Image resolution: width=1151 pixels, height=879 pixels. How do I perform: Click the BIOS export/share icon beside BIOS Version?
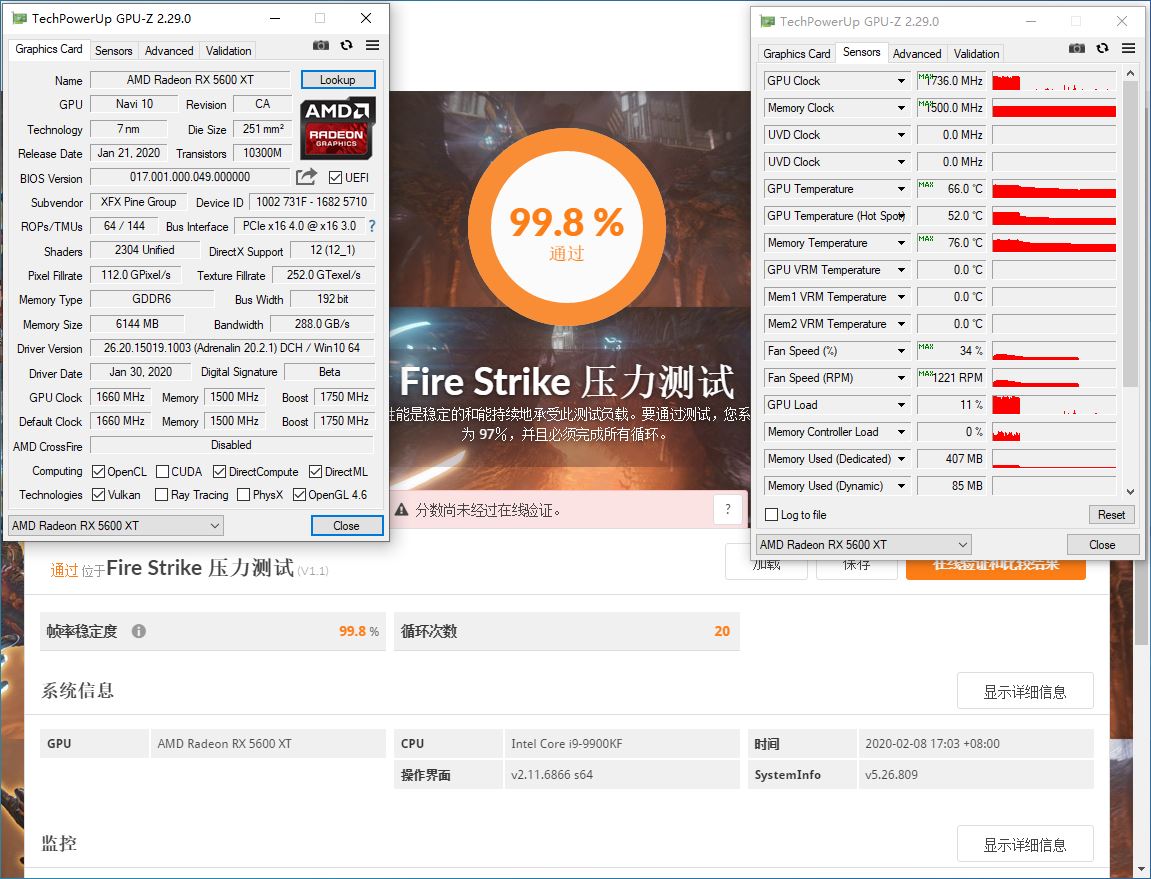305,177
